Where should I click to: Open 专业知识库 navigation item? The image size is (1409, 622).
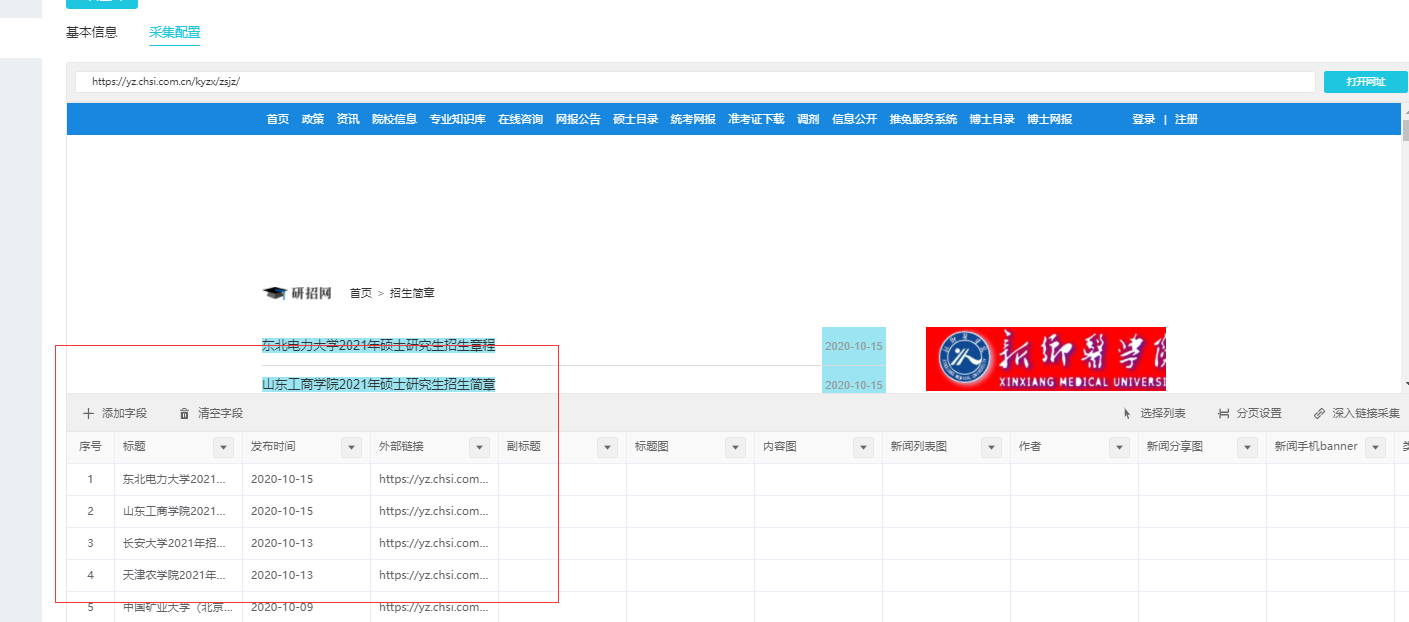point(458,119)
